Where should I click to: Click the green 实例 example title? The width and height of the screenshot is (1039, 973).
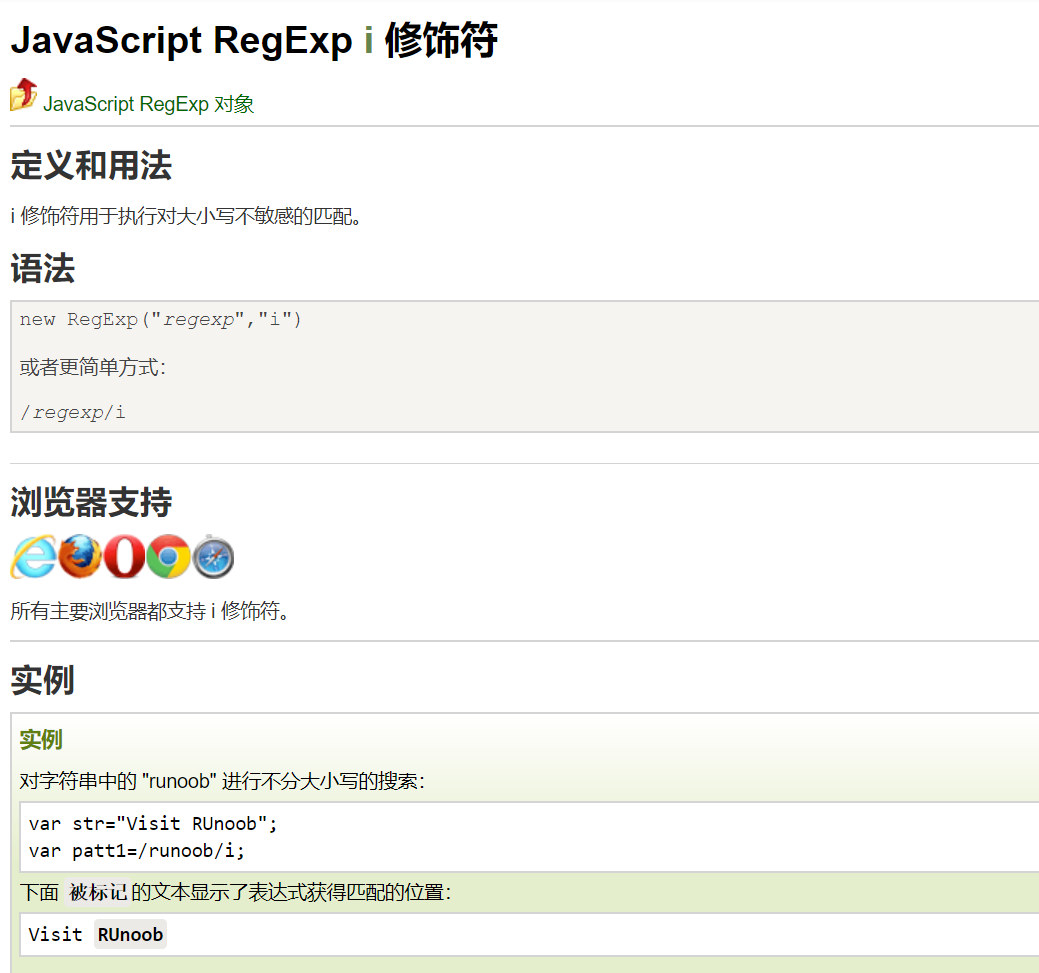point(41,739)
